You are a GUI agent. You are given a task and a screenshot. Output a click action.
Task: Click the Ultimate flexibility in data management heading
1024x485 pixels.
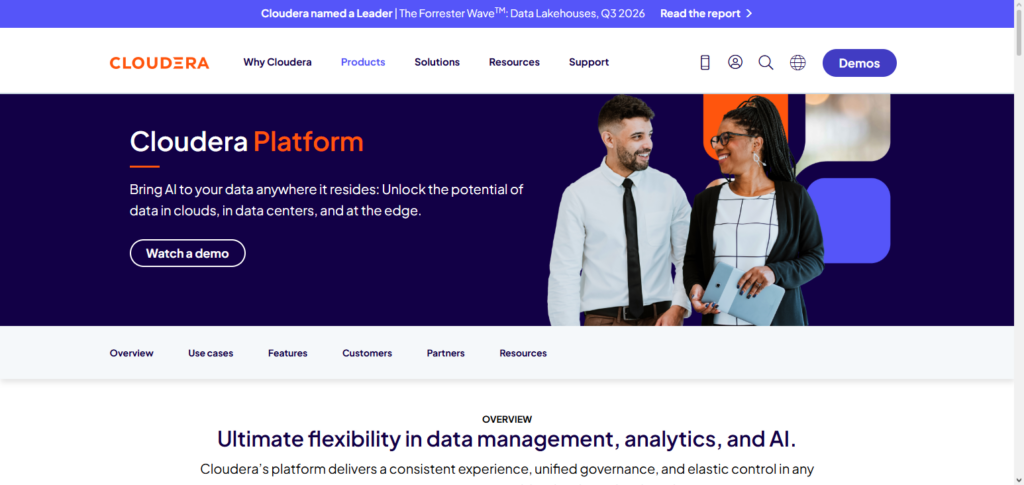[507, 439]
